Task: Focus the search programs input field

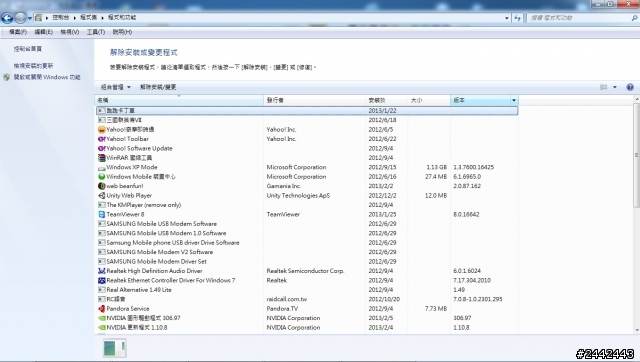Action: tap(578, 18)
